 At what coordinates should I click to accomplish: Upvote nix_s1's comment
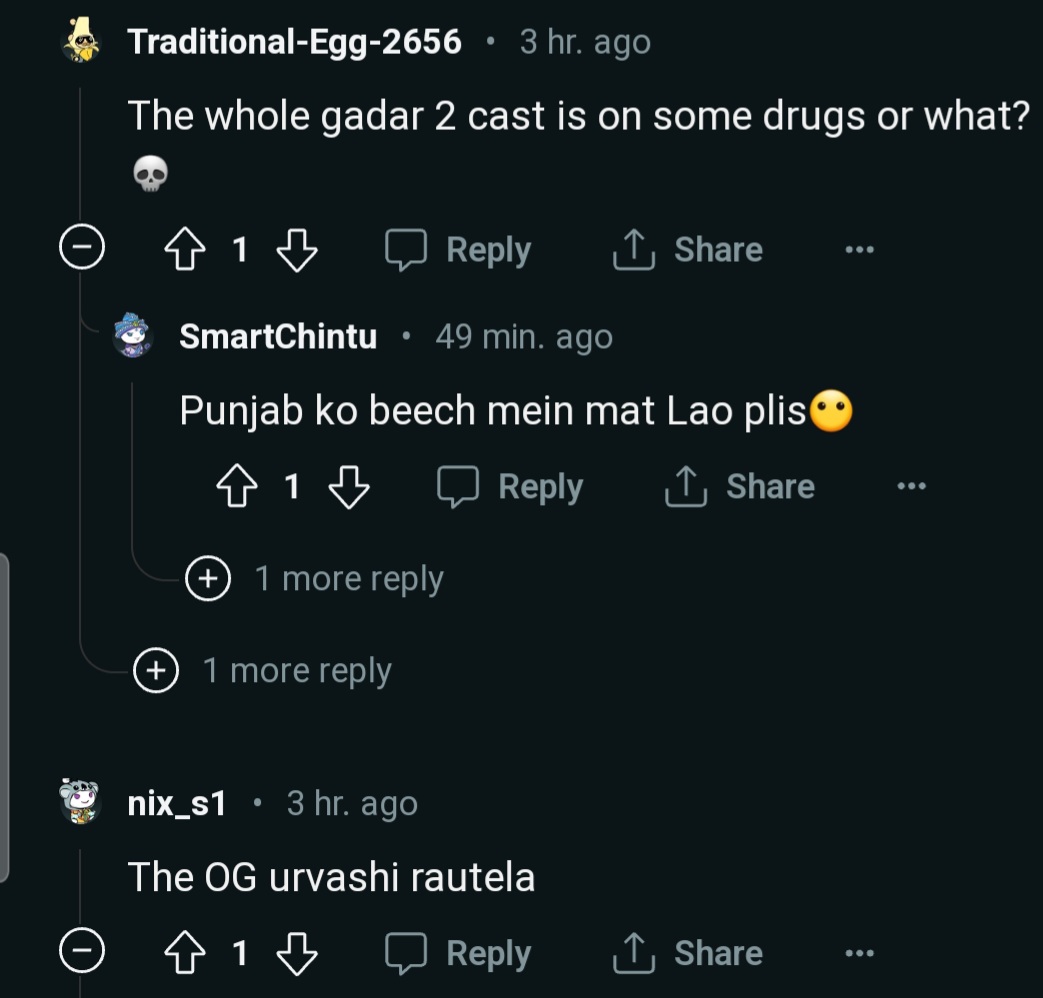[184, 953]
